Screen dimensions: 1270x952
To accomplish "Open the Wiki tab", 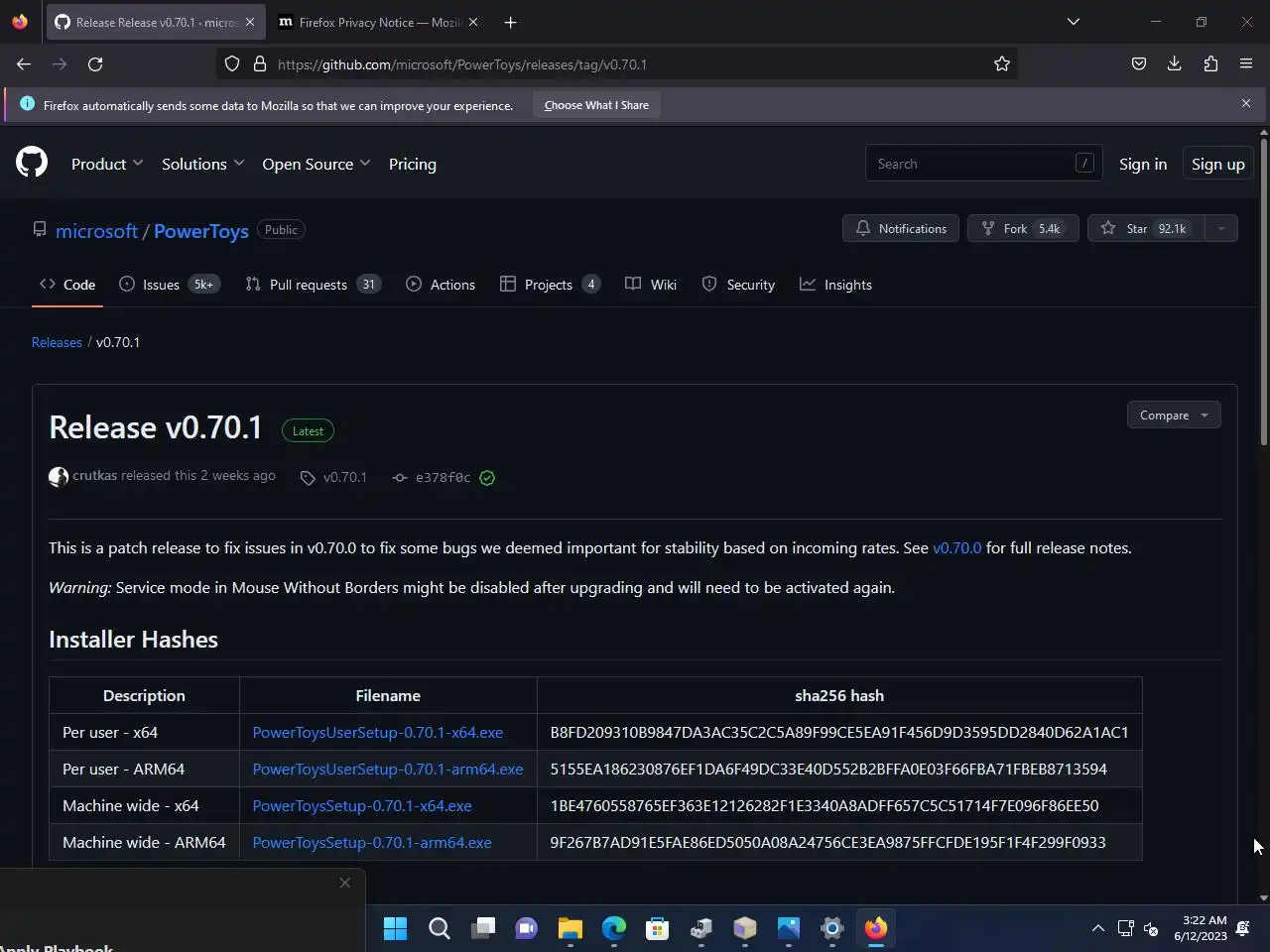I will coord(651,285).
